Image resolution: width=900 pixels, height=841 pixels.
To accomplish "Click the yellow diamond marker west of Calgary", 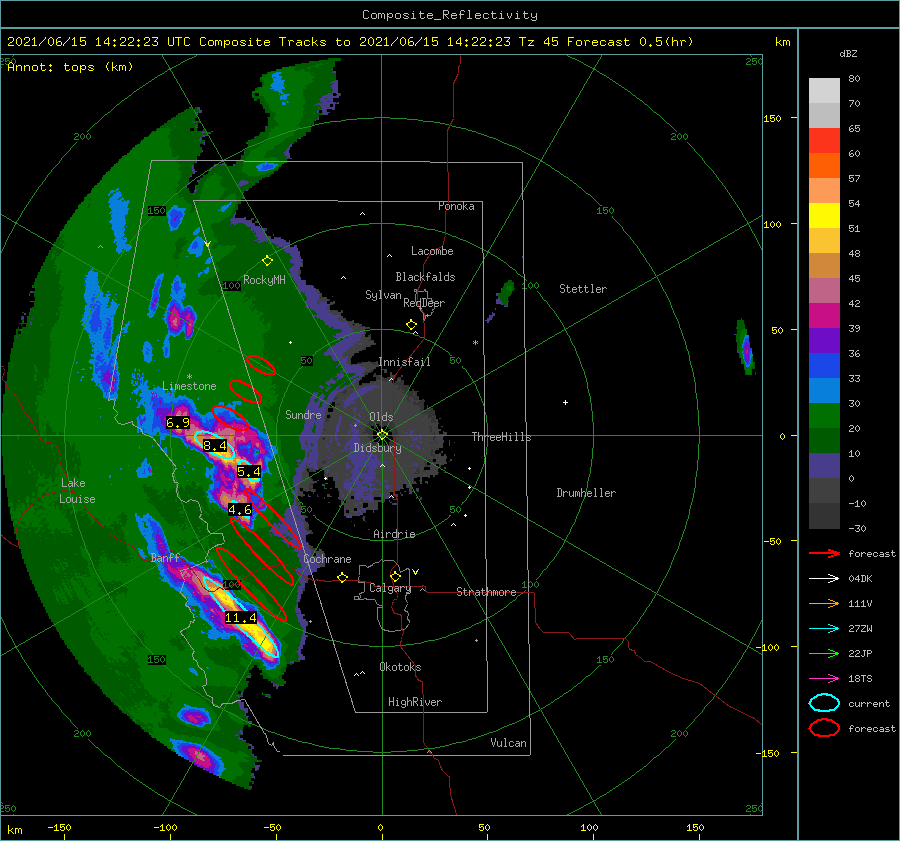I will tap(343, 577).
